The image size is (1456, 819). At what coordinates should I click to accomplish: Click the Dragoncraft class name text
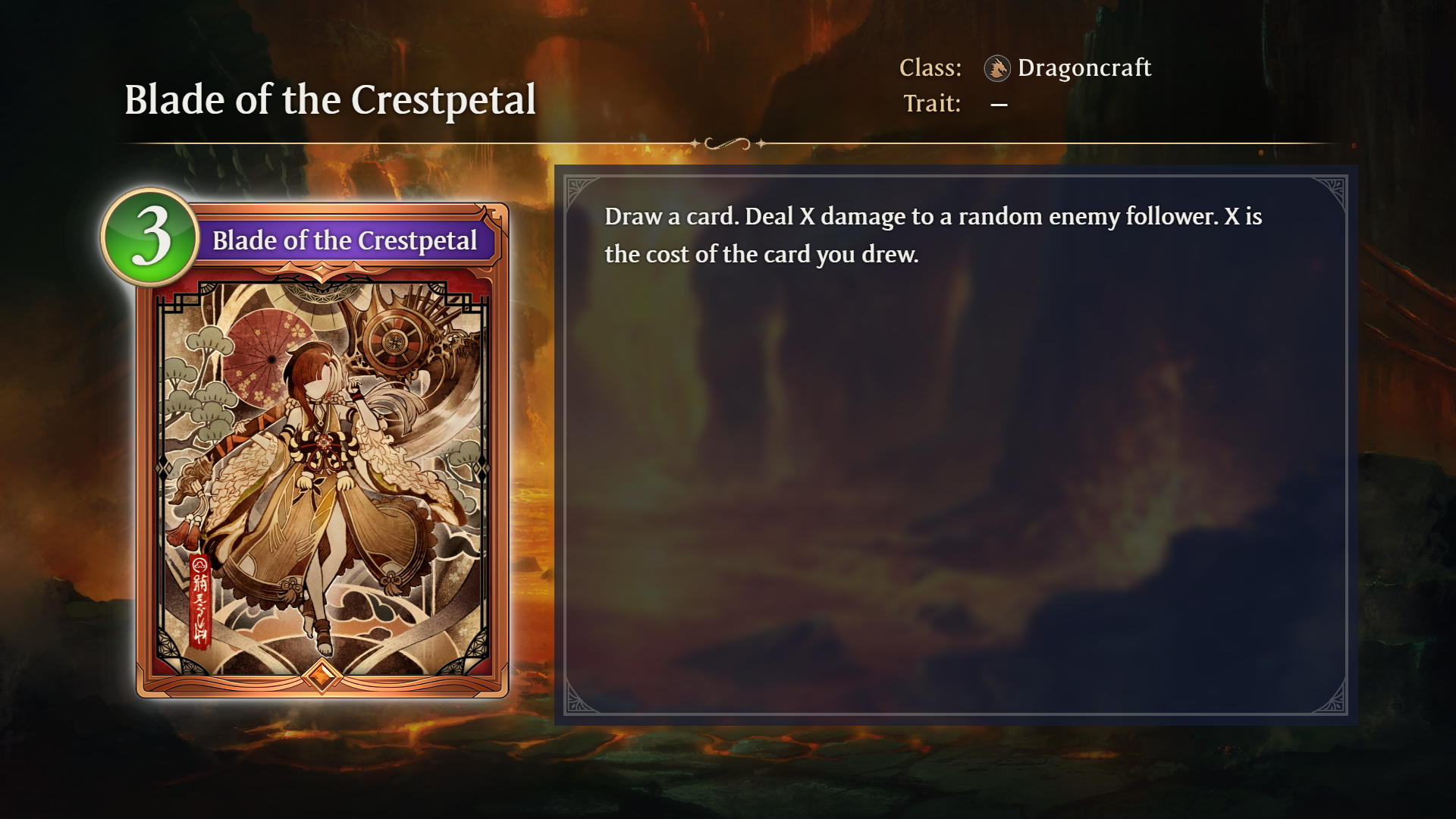point(1084,68)
